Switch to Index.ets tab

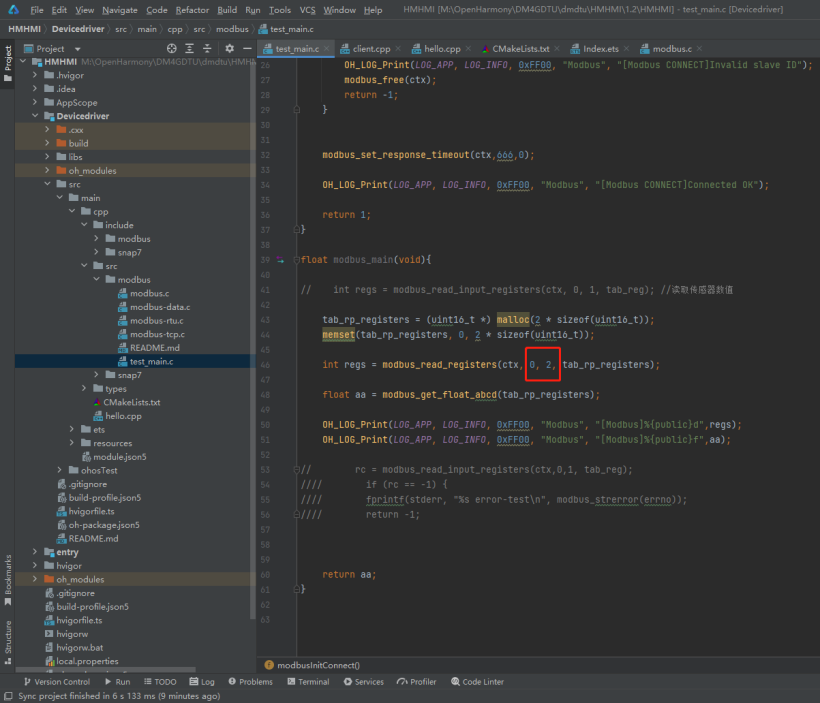point(600,49)
